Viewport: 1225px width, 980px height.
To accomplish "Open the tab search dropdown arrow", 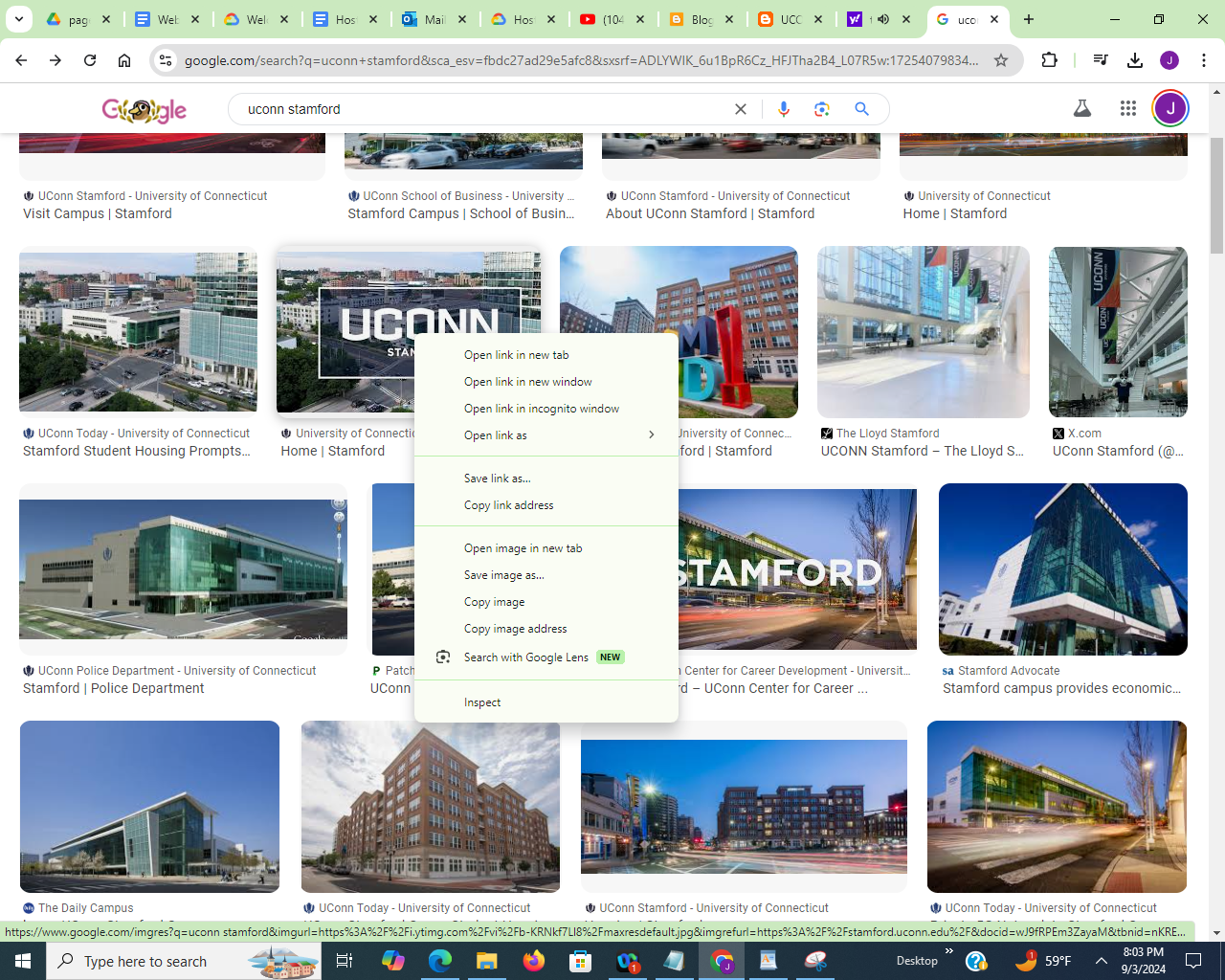I will tap(19, 19).
